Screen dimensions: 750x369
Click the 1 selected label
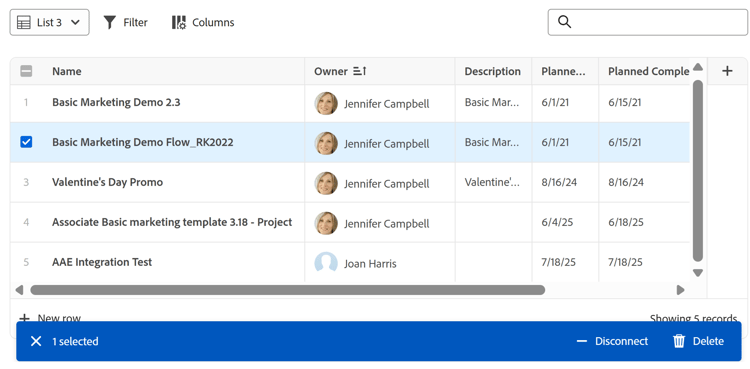[x=75, y=341]
